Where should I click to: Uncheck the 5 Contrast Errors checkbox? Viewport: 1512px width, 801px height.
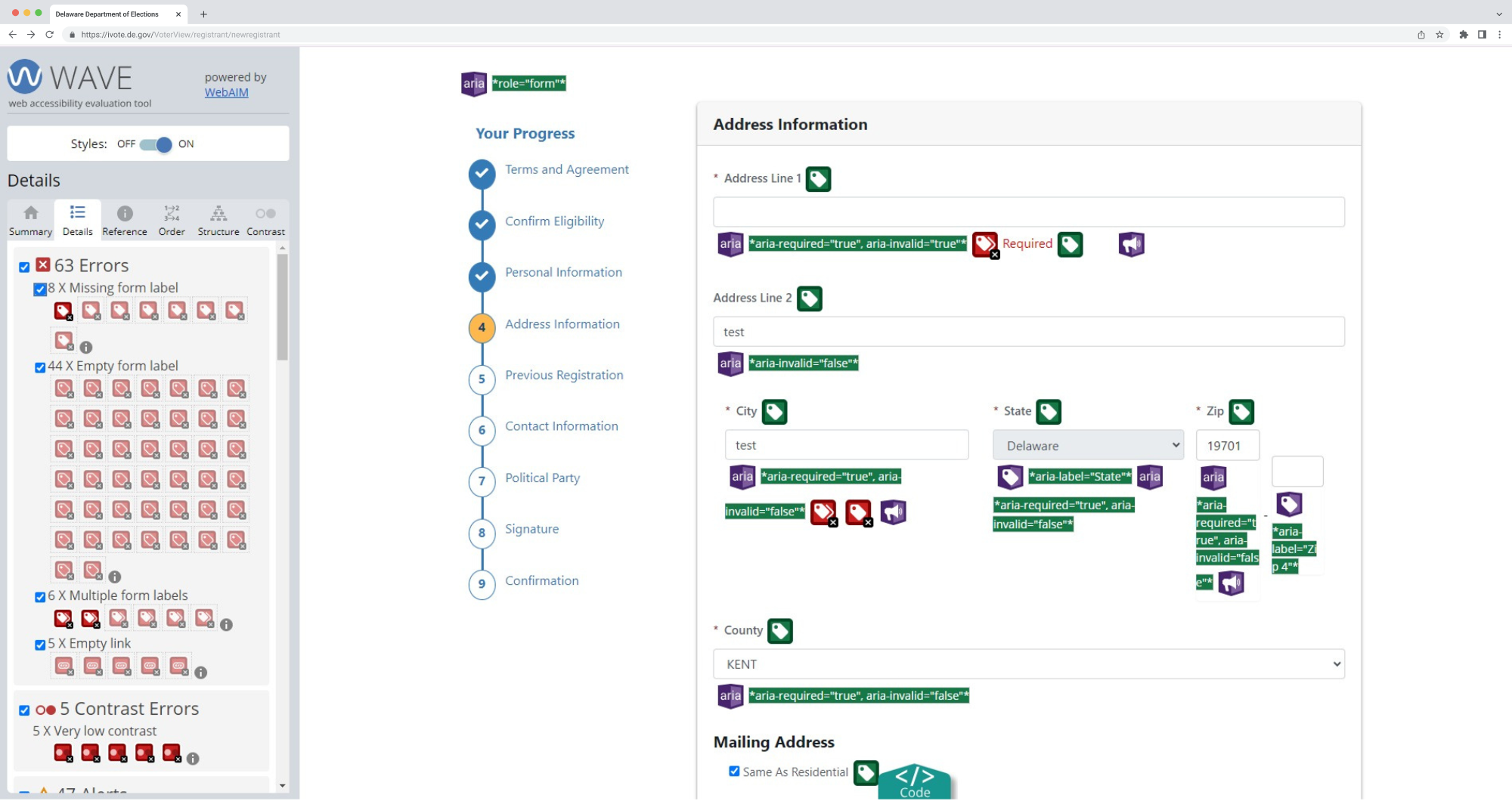(x=24, y=710)
